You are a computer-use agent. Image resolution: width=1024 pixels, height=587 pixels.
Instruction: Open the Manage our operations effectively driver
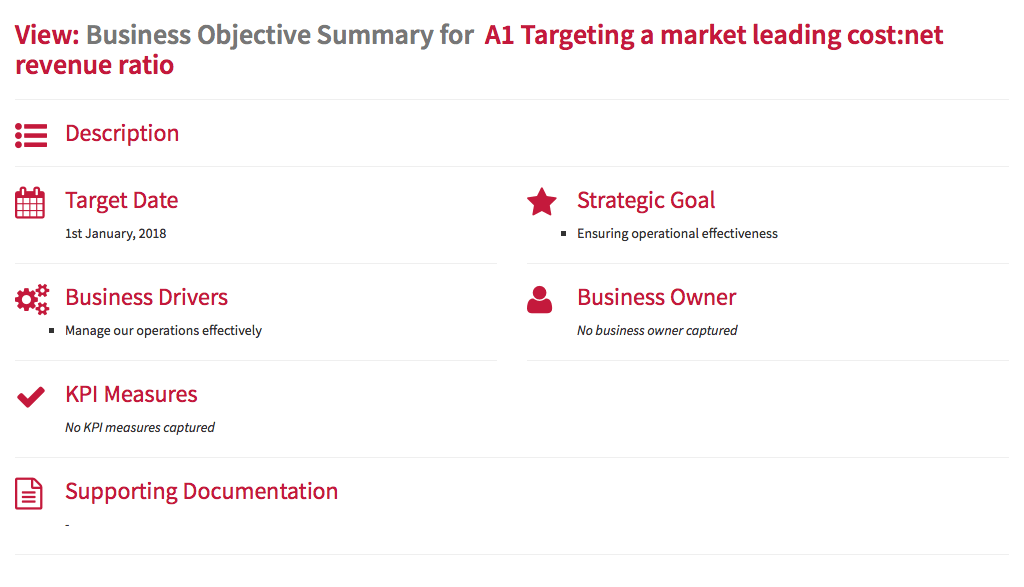pyautogui.click(x=163, y=330)
